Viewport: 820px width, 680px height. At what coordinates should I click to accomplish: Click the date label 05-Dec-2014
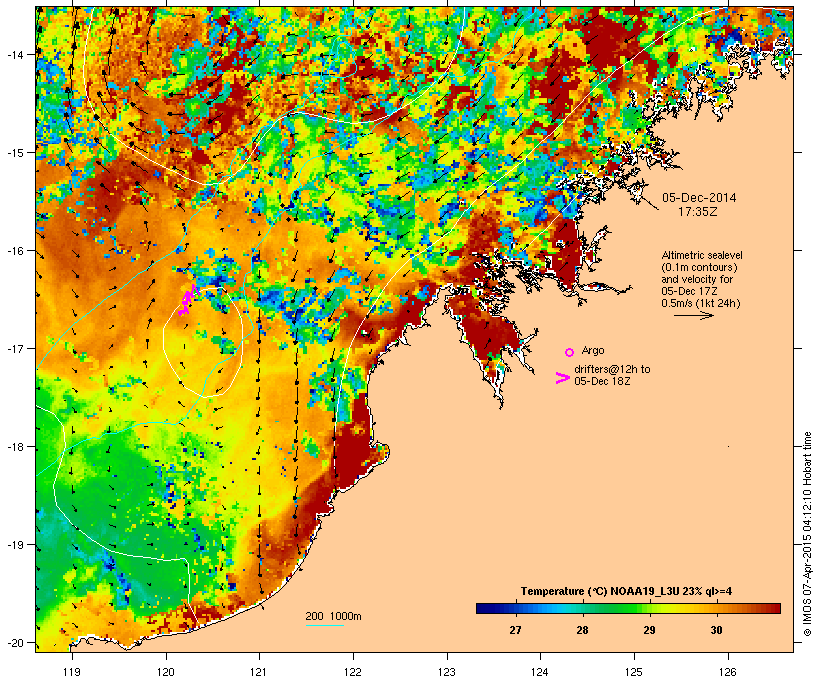tap(699, 198)
